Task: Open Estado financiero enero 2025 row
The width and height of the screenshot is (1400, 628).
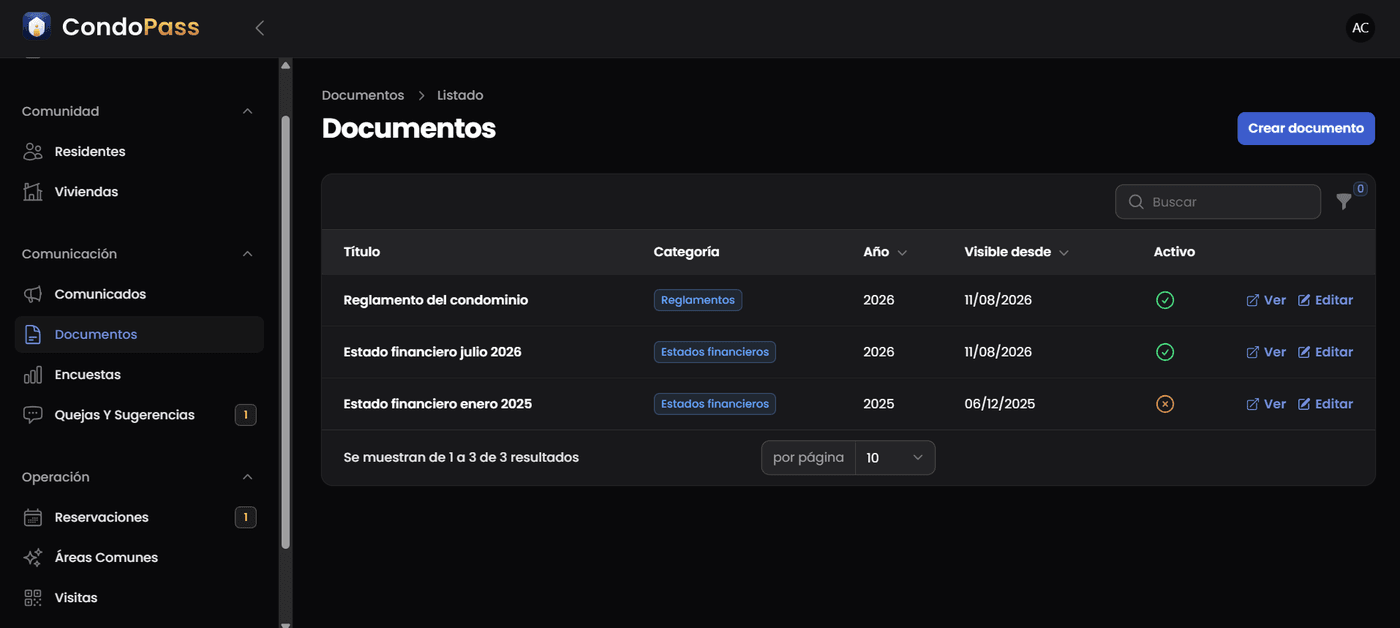Action: tap(848, 404)
